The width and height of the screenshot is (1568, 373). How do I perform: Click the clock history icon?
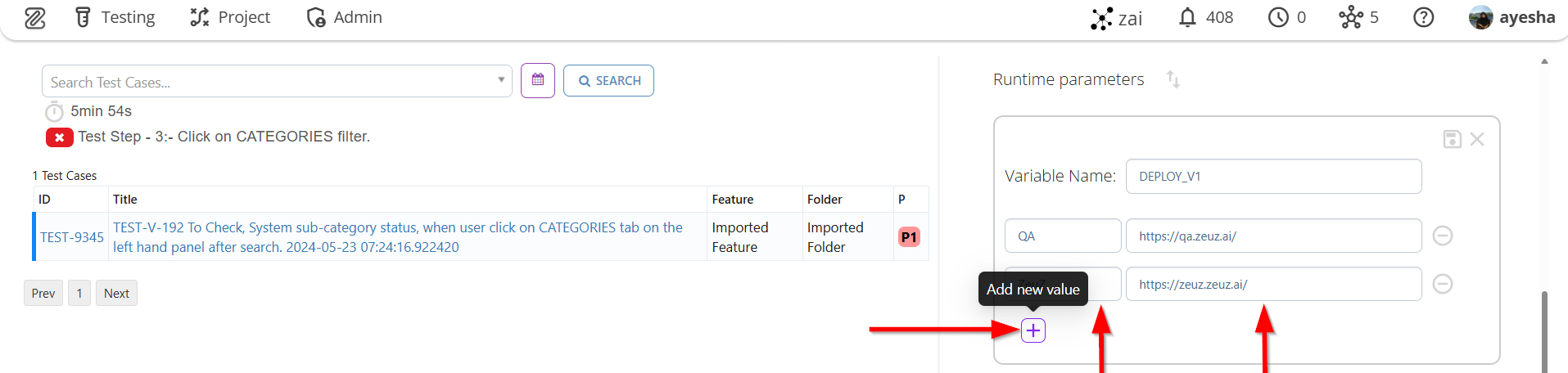1278,17
